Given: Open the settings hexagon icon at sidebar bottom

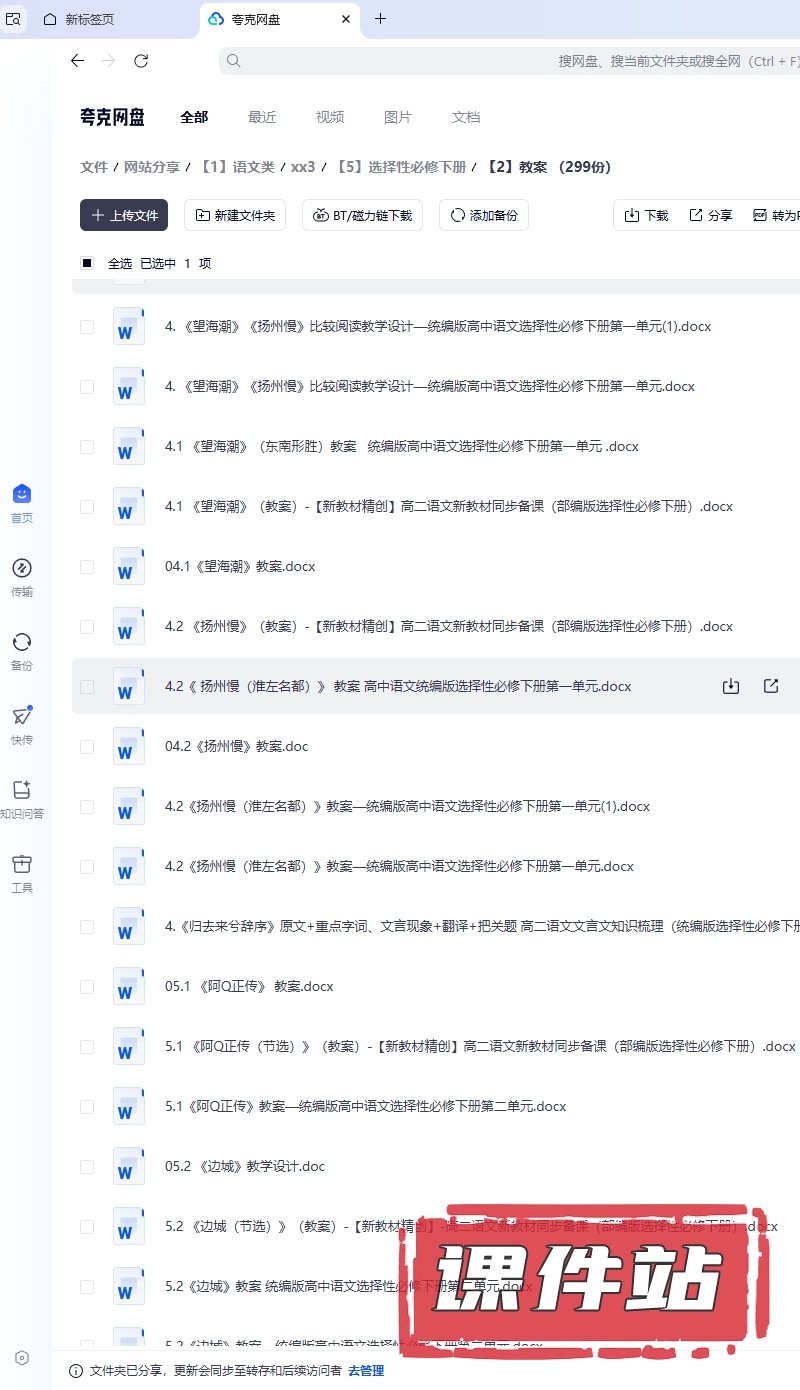Looking at the screenshot, I should pyautogui.click(x=22, y=1357).
